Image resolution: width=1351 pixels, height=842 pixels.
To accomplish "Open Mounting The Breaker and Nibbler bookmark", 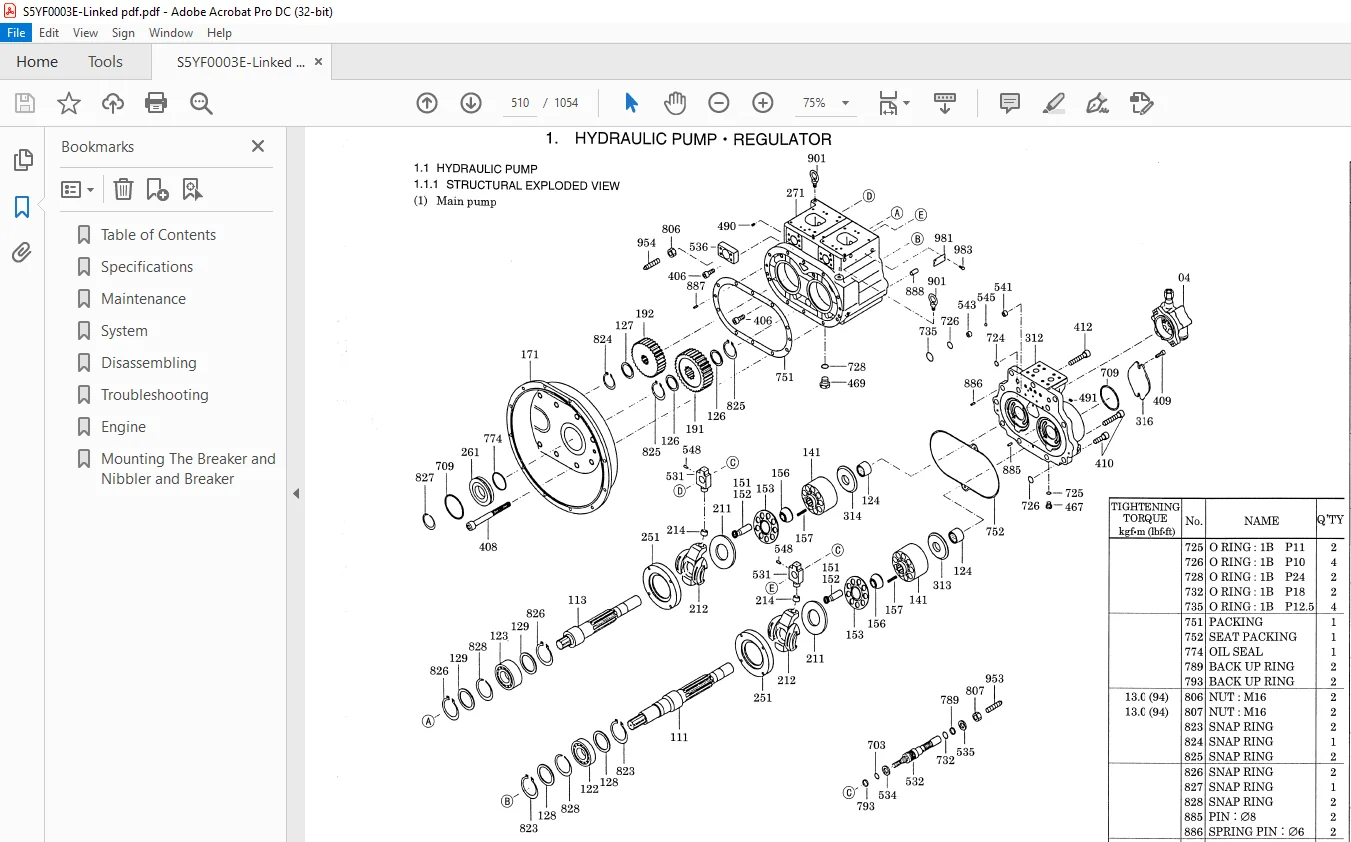I will click(x=188, y=469).
